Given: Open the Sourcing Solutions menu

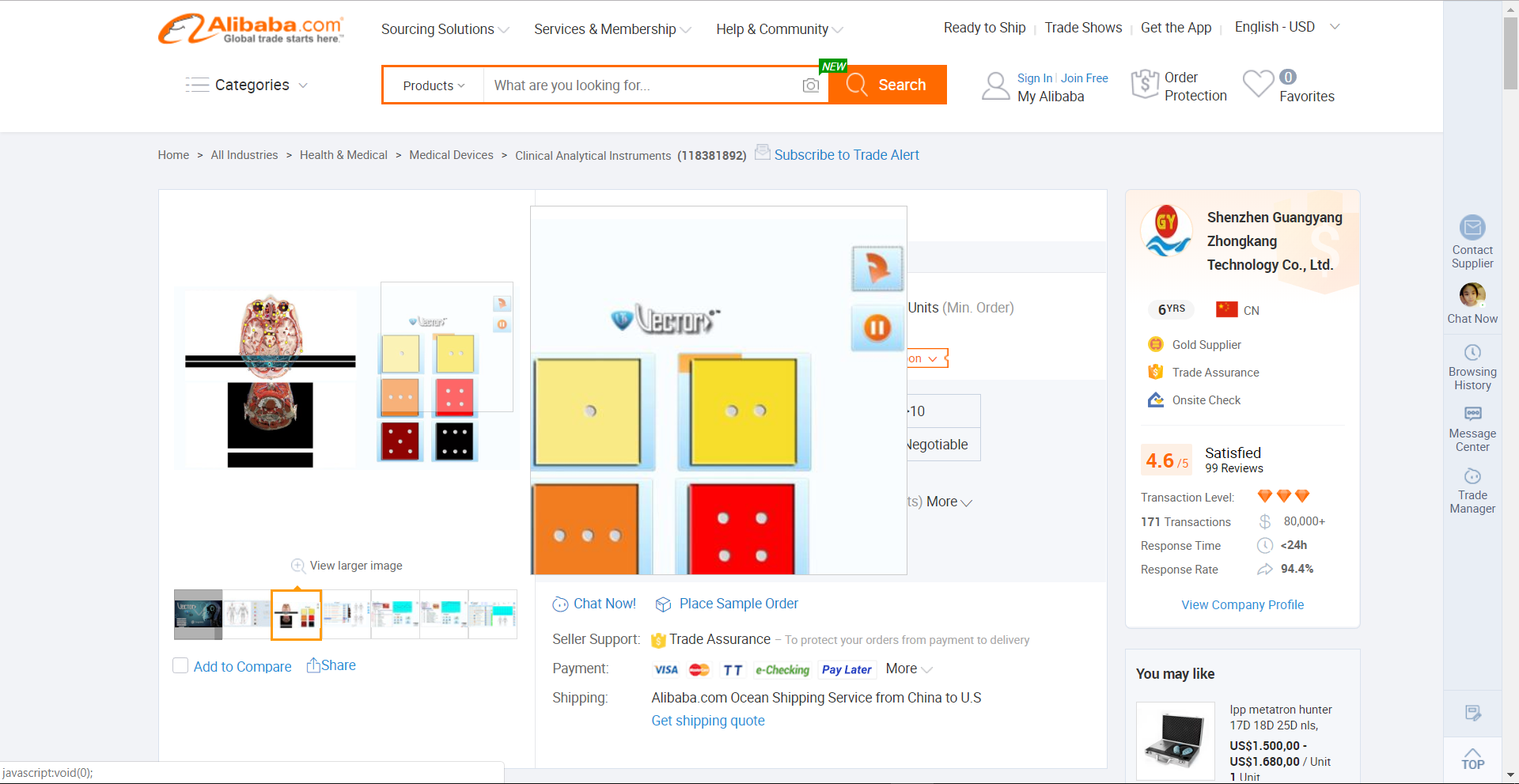Looking at the screenshot, I should 445,29.
